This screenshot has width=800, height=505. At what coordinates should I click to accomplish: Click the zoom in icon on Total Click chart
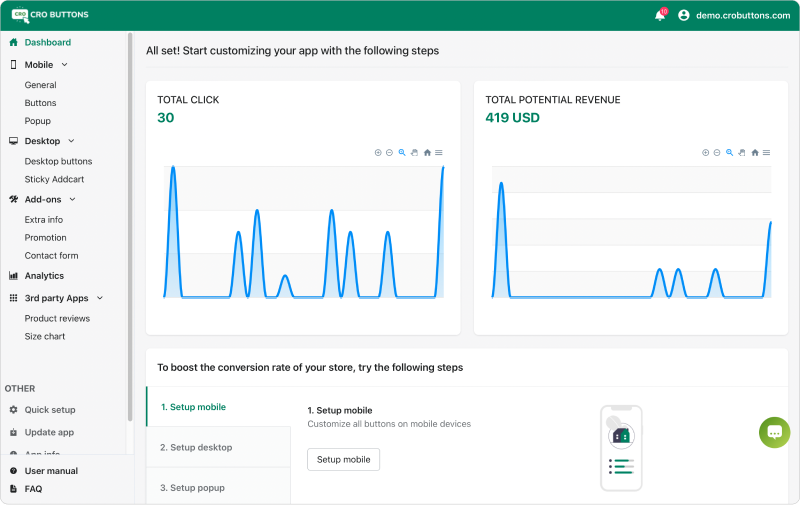(x=378, y=153)
